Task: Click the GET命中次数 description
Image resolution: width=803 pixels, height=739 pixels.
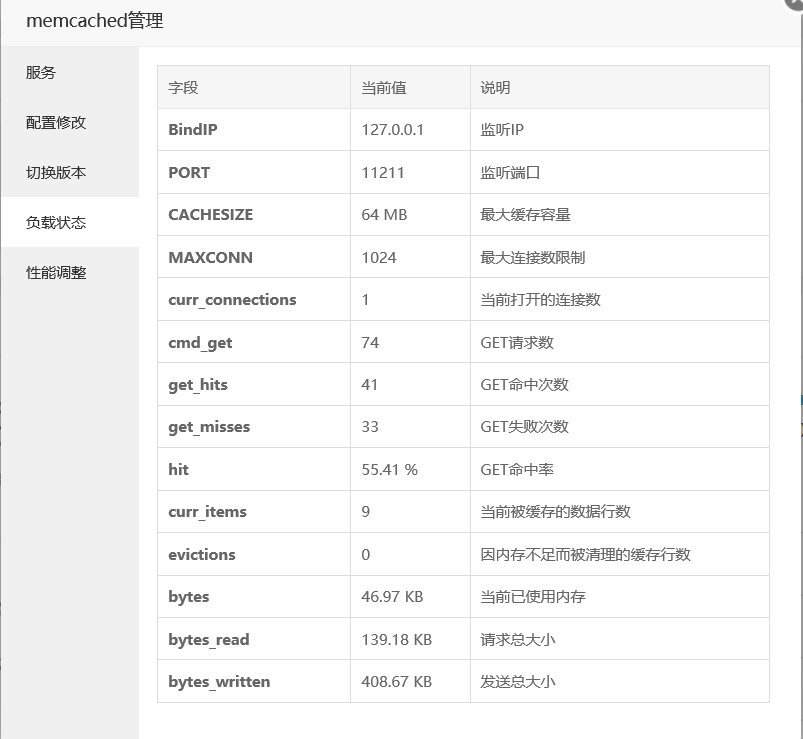Action: tap(524, 385)
